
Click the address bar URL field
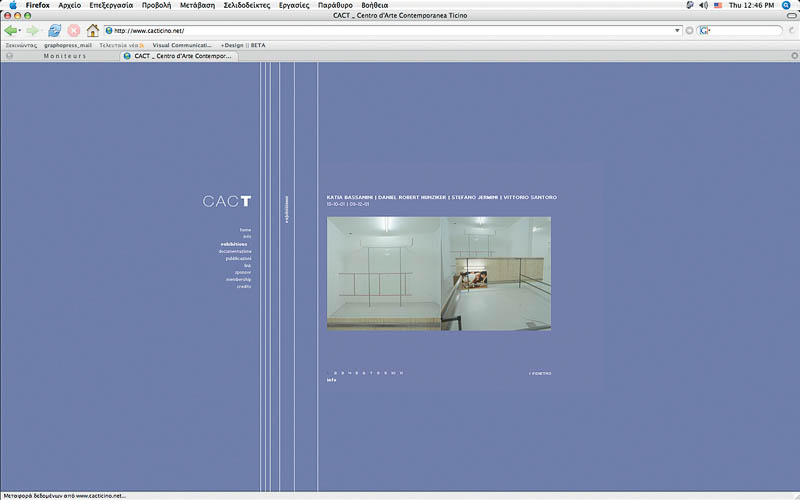pyautogui.click(x=393, y=31)
